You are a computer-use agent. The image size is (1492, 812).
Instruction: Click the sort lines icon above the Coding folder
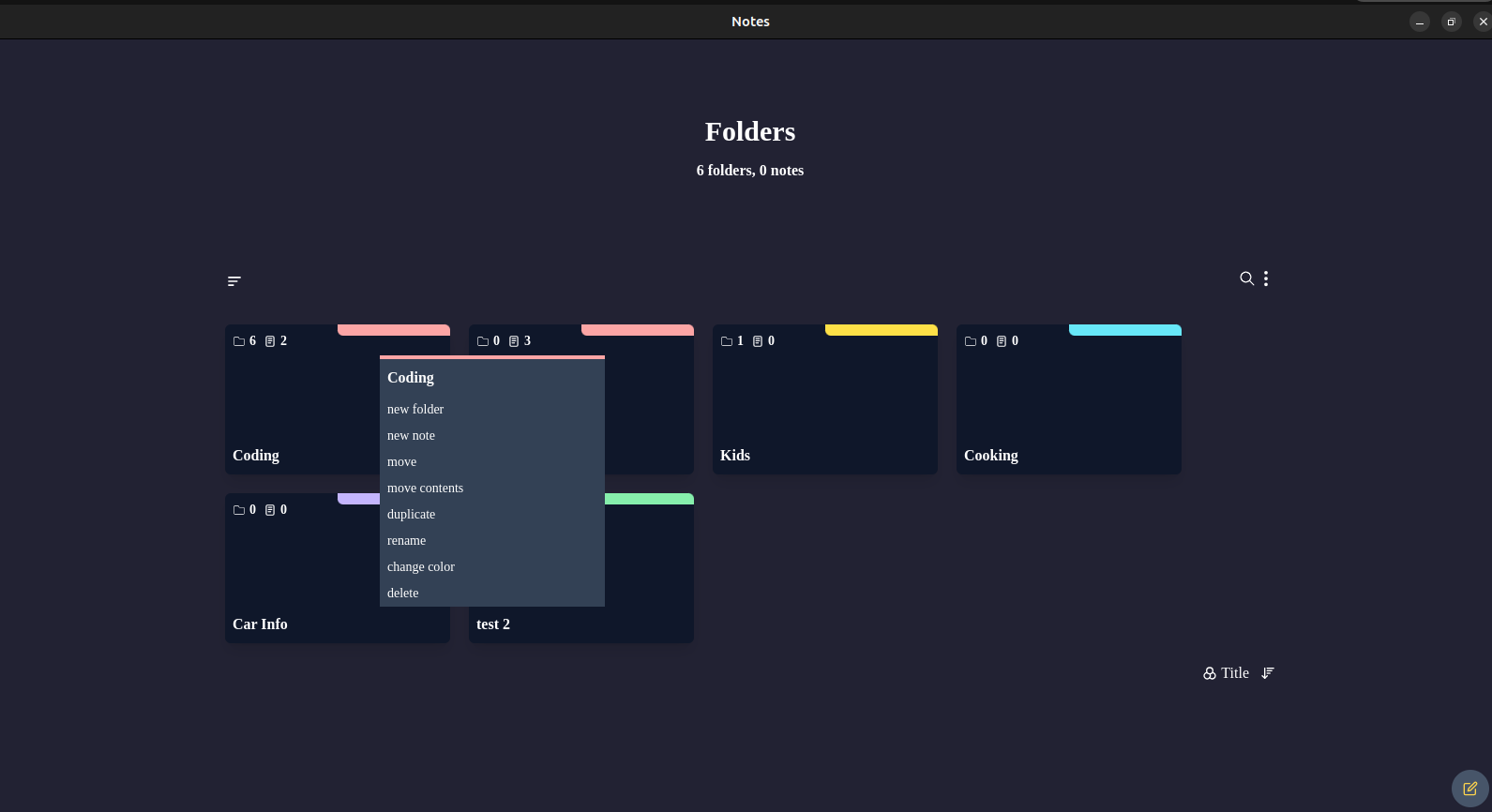234,281
